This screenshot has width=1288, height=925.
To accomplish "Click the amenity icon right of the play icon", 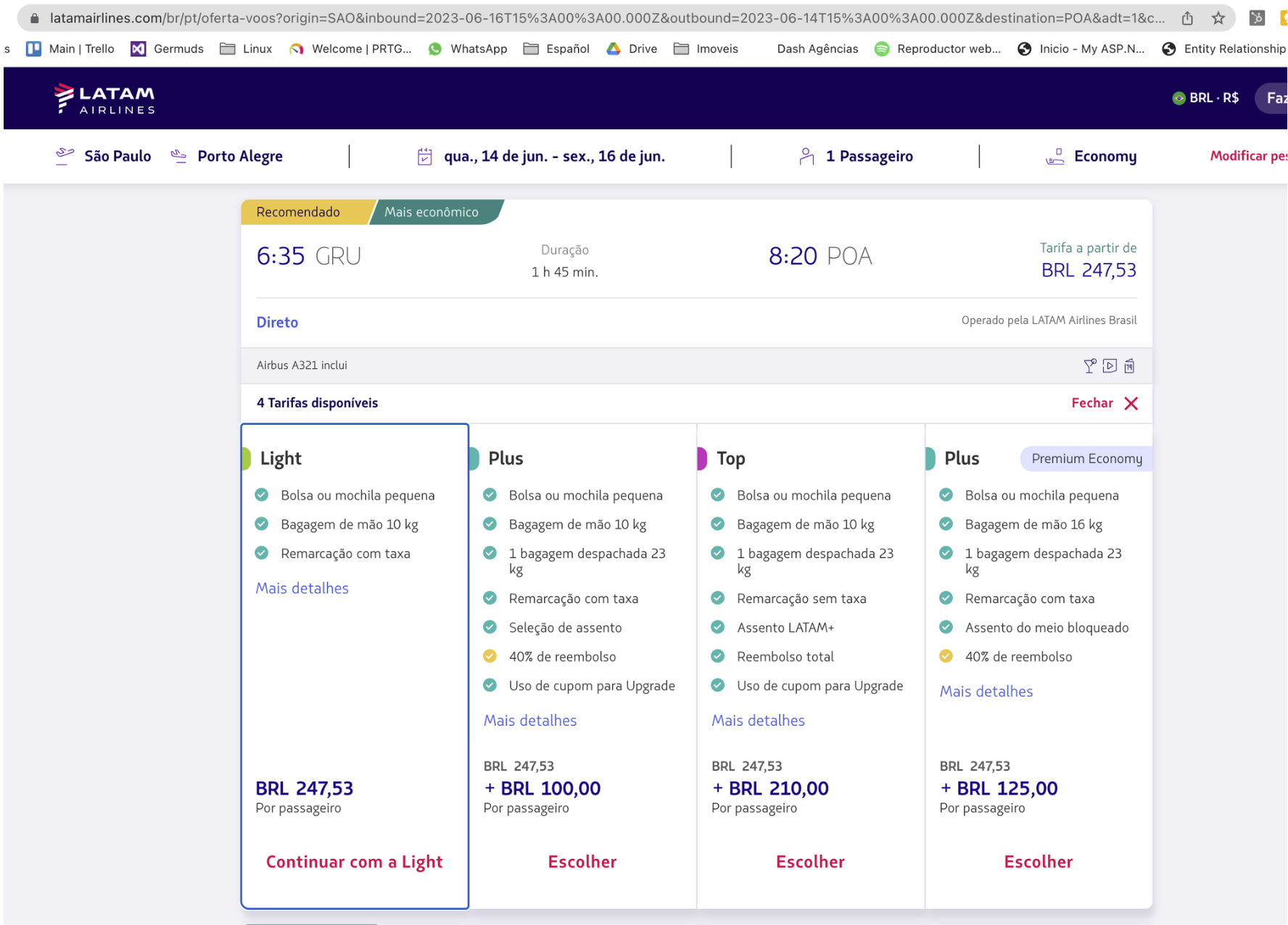I will coord(1129,366).
